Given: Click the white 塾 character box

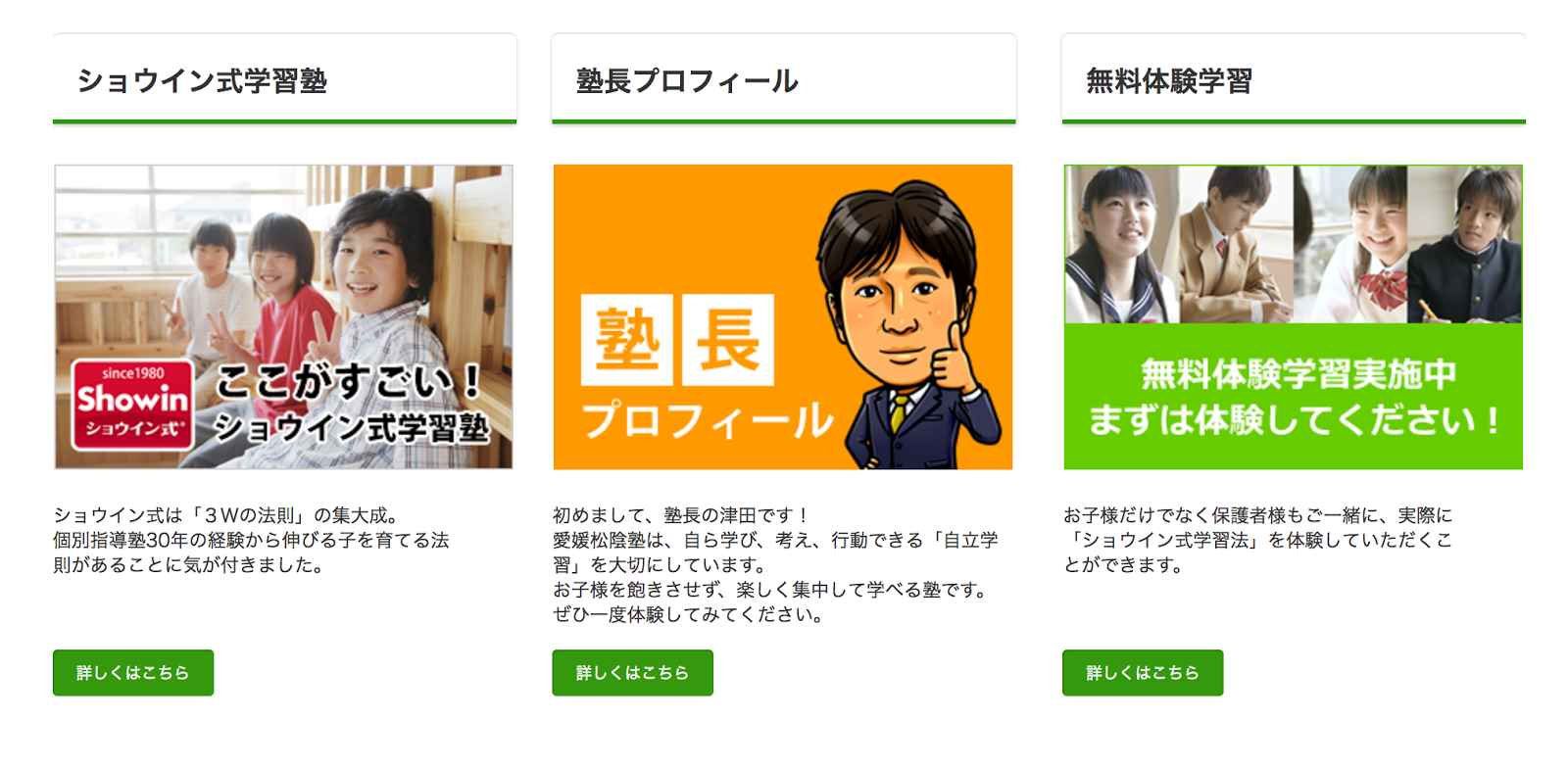Looking at the screenshot, I should pyautogui.click(x=627, y=340).
